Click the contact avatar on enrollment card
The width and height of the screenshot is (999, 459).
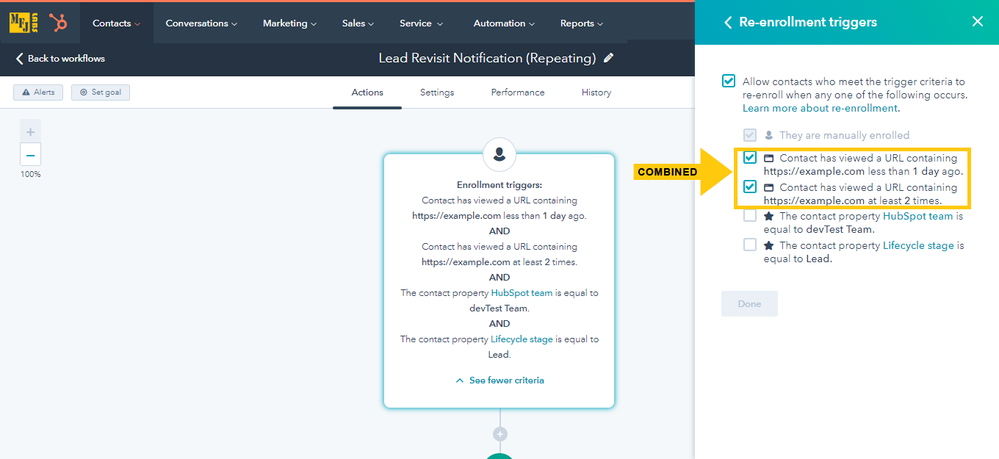click(x=500, y=154)
